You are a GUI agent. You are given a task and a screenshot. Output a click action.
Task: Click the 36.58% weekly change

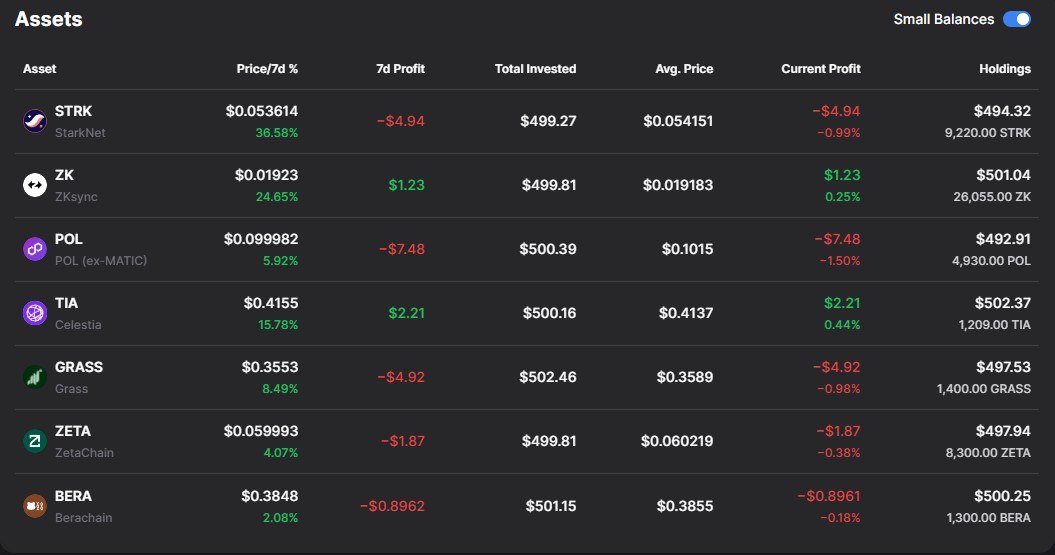click(277, 133)
